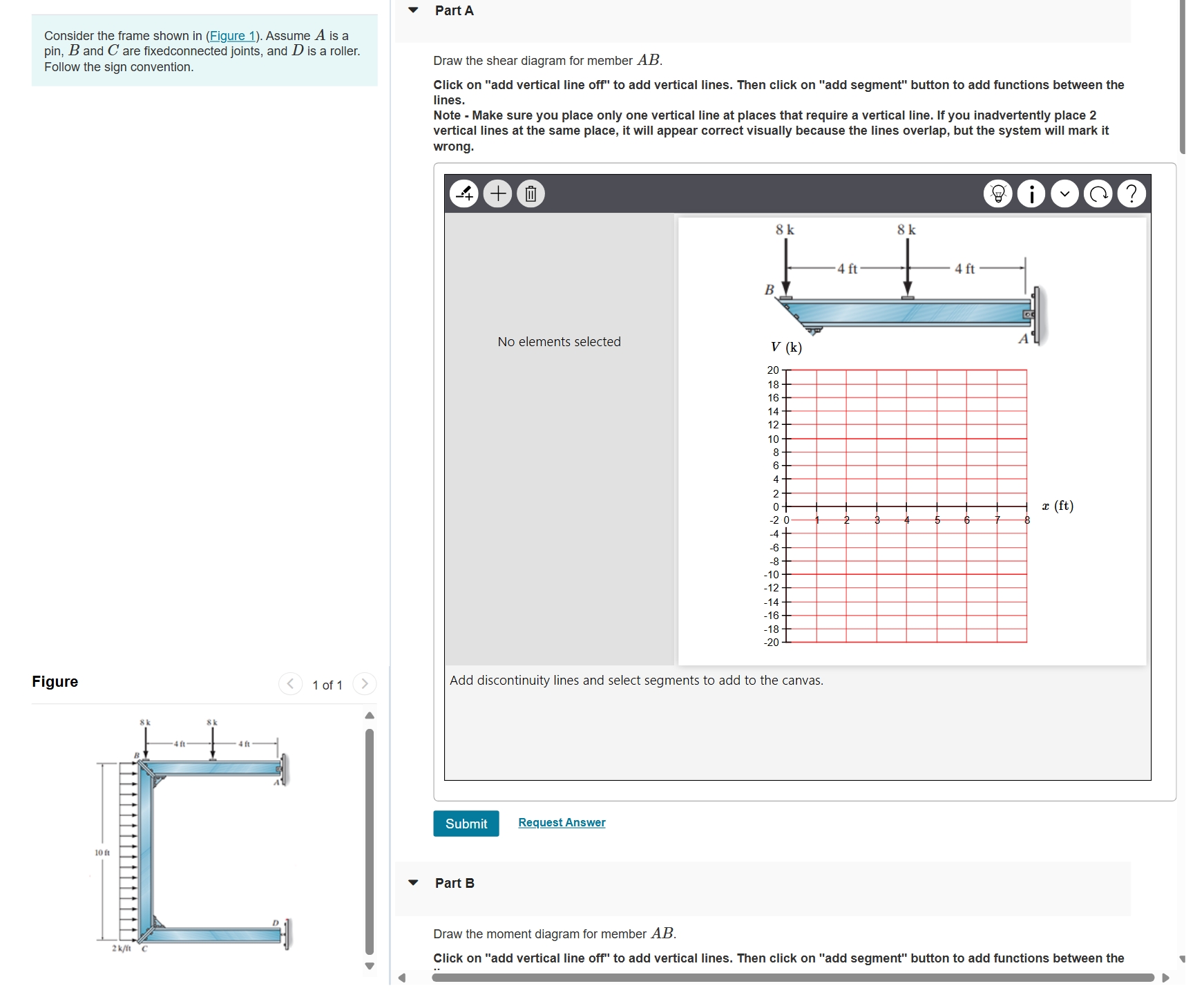The height and width of the screenshot is (997, 1204).
Task: Click the trash delete icon
Action: [x=531, y=194]
